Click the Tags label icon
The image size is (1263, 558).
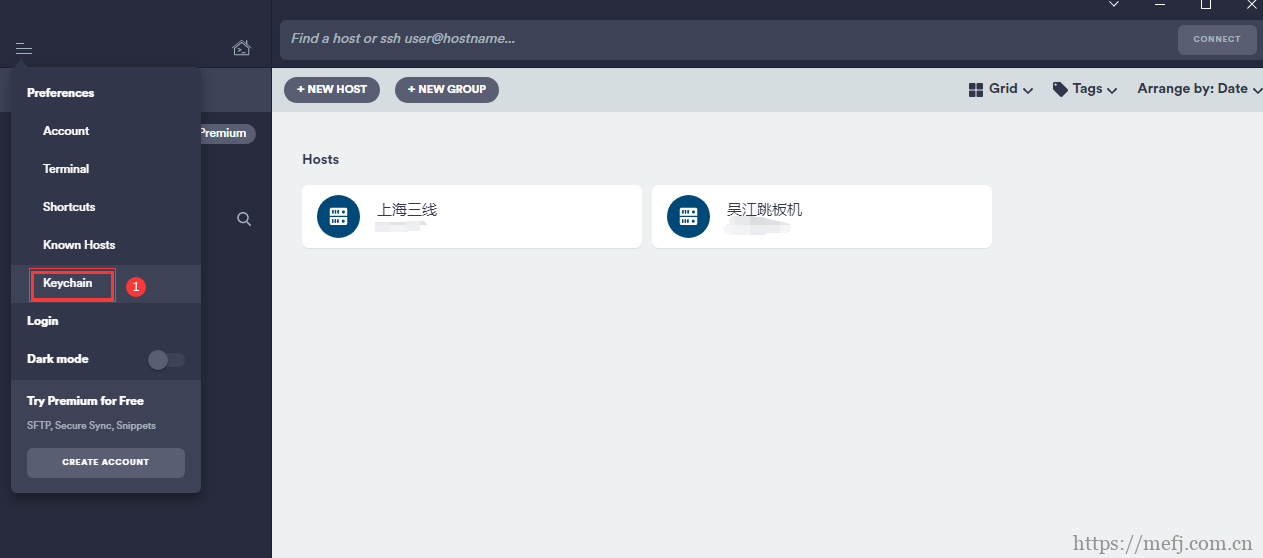pos(1060,89)
